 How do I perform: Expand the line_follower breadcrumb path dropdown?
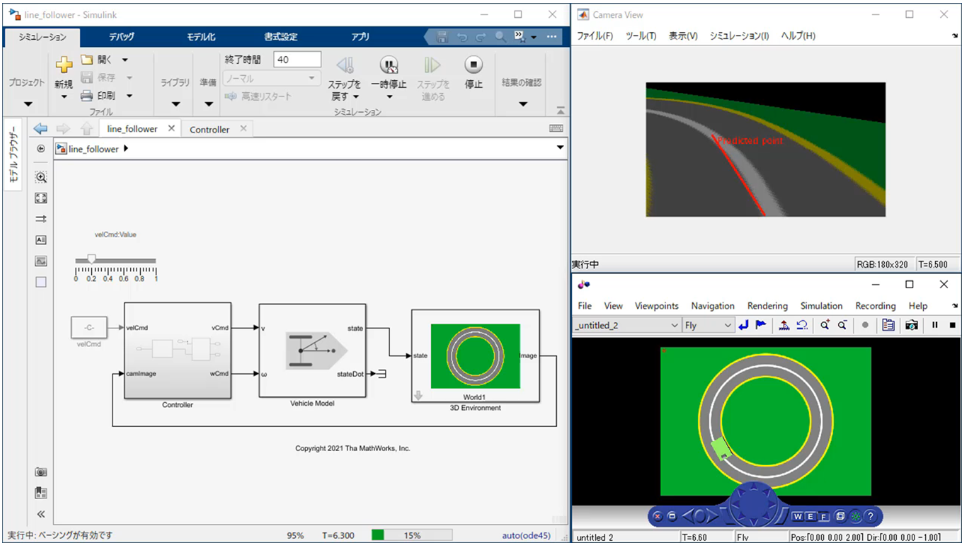(x=560, y=147)
